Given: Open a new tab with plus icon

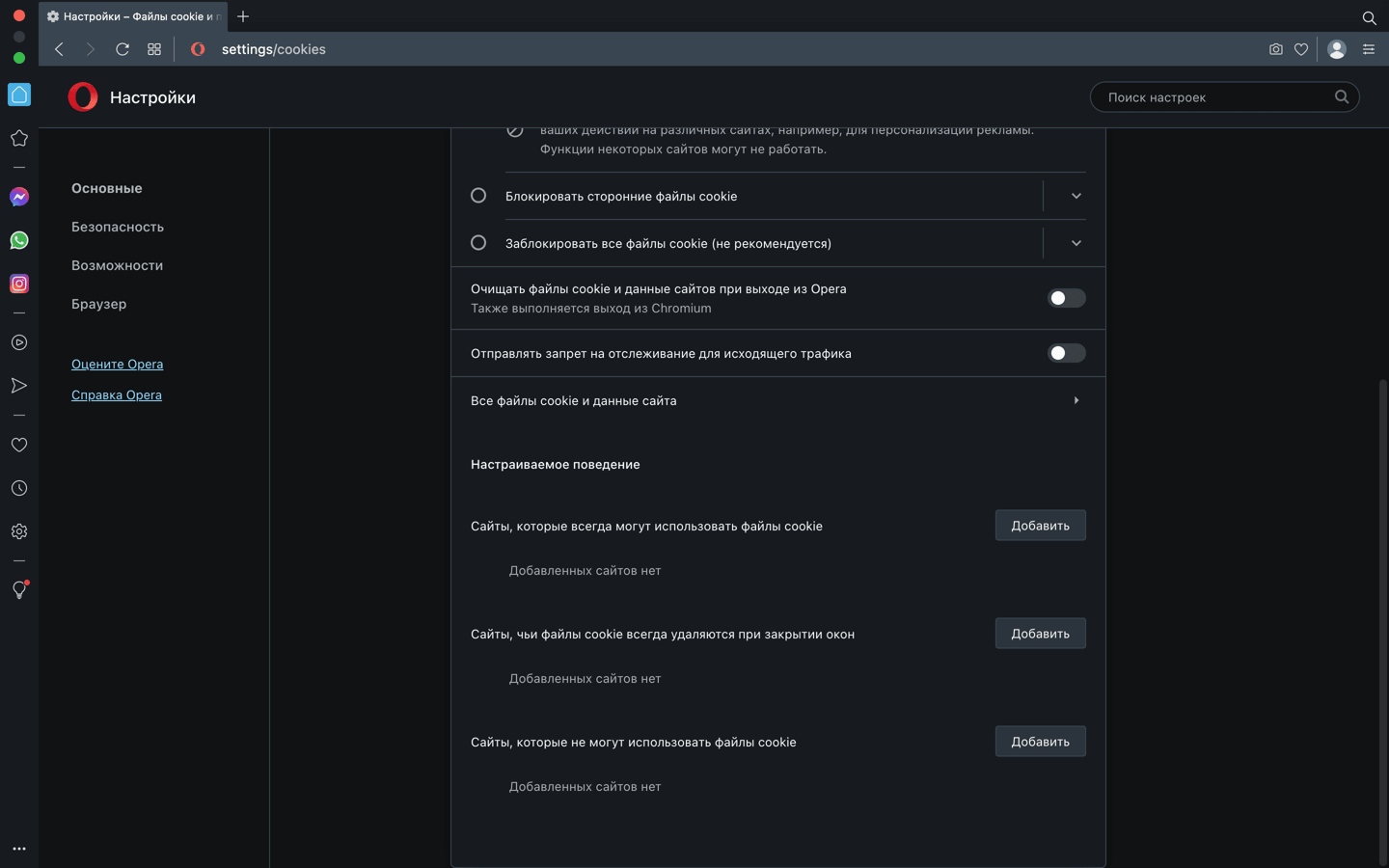Looking at the screenshot, I should pyautogui.click(x=243, y=16).
